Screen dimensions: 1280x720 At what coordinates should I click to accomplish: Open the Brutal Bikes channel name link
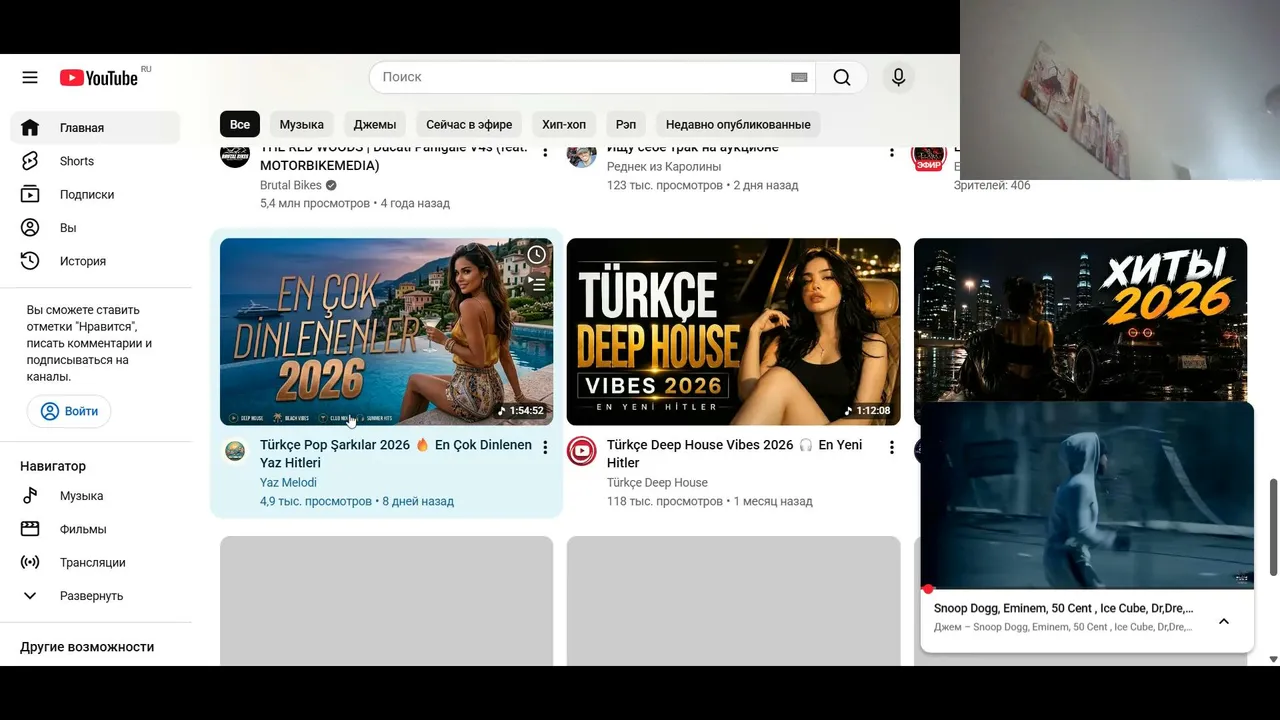(x=291, y=185)
